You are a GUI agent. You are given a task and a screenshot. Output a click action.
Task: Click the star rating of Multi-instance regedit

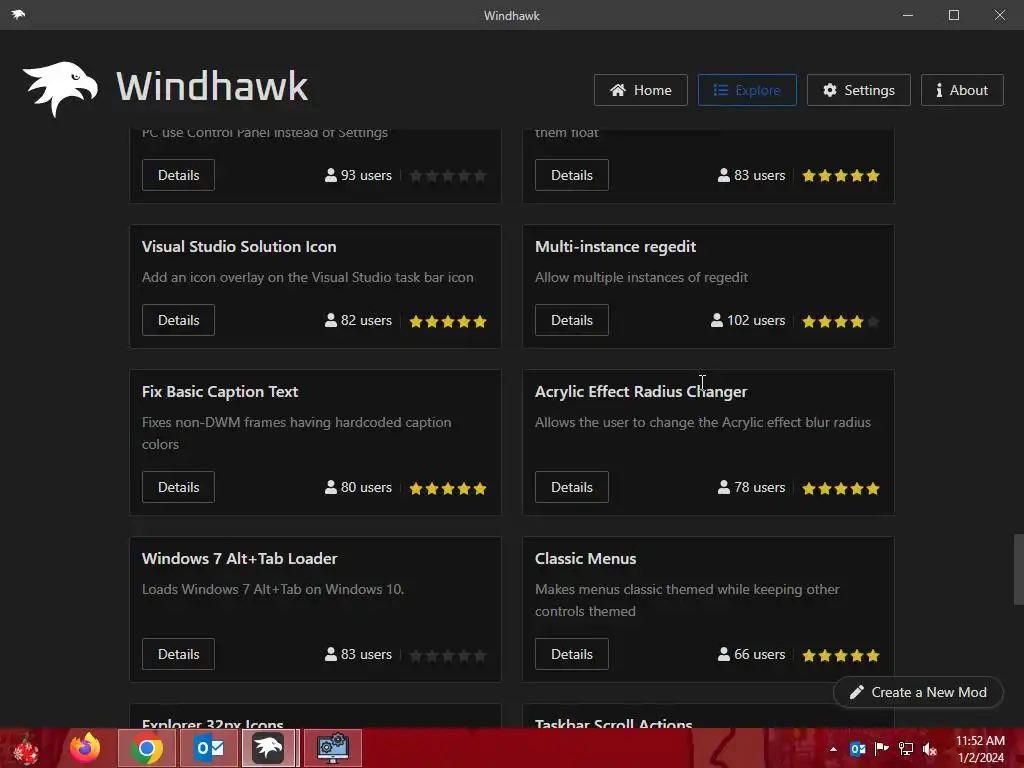(841, 321)
